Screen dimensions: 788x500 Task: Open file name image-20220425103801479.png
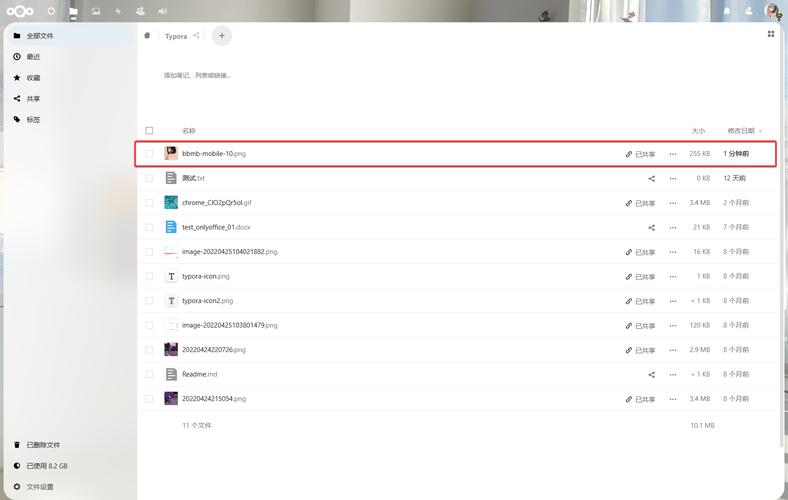[230, 325]
